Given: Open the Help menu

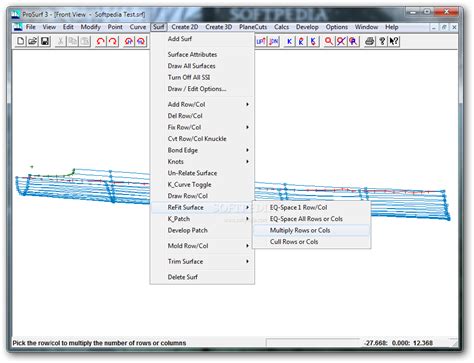Looking at the screenshot, I should [x=392, y=27].
